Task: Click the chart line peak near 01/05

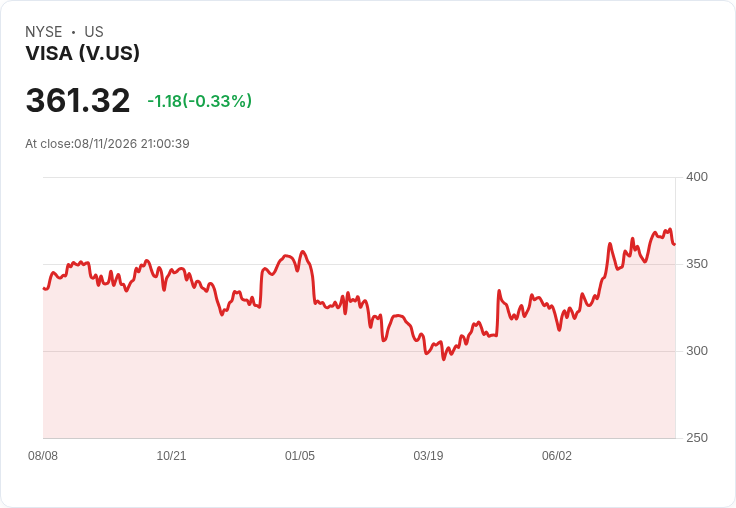Action: [303, 252]
